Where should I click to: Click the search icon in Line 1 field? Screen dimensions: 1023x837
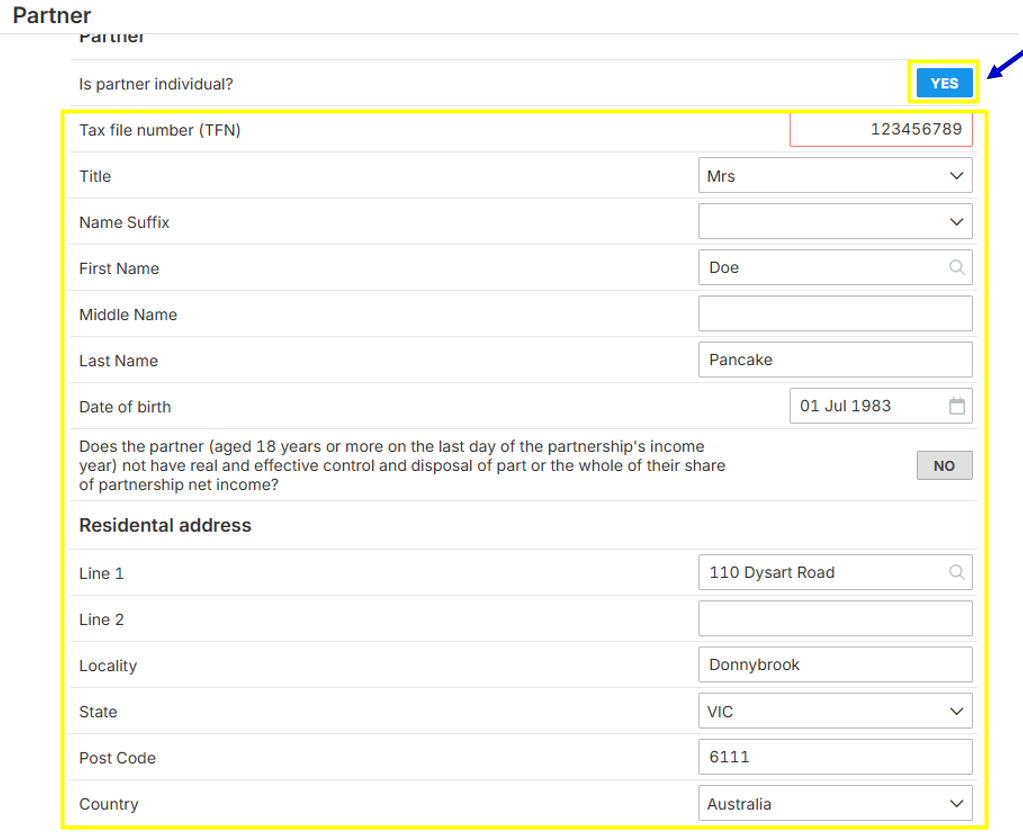coord(956,572)
